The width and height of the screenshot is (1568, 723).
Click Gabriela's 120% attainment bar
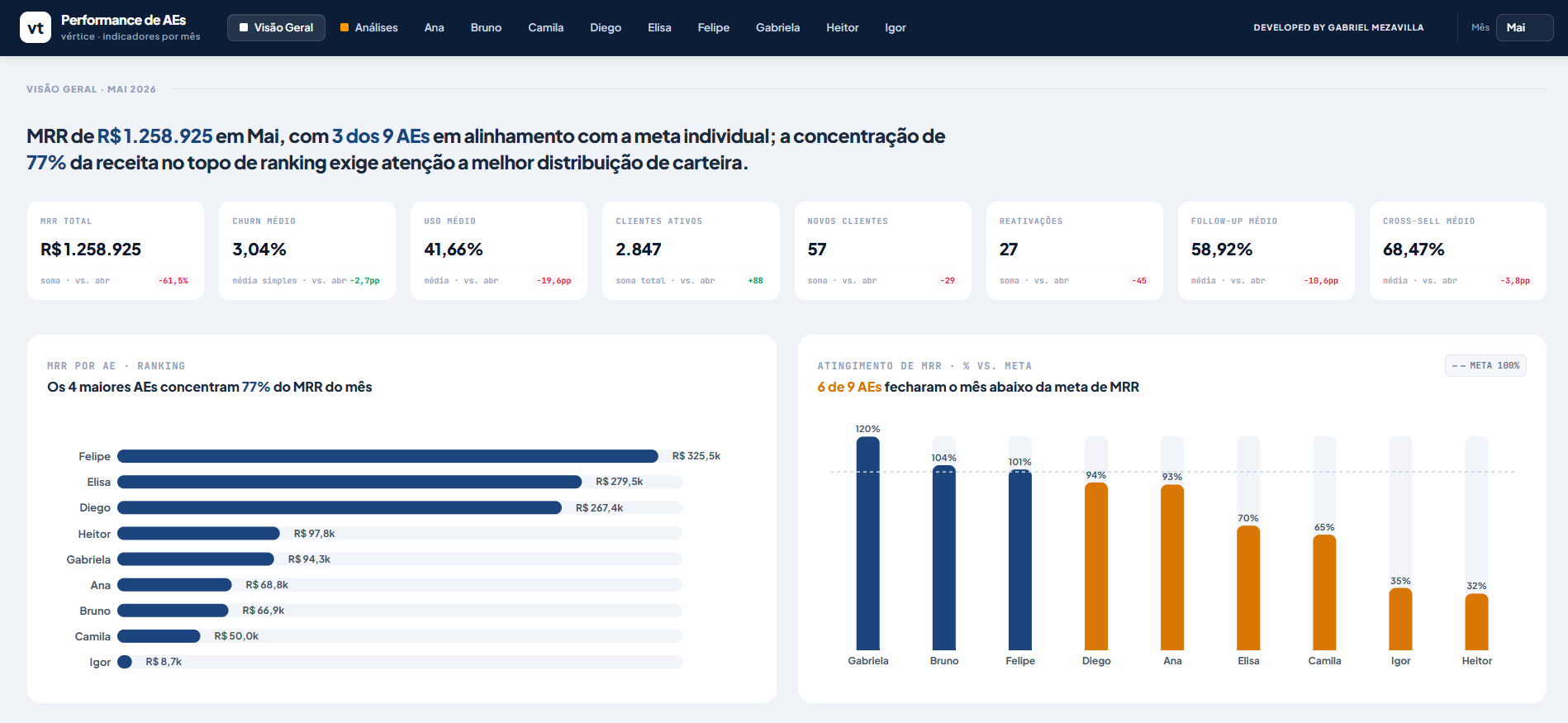(868, 544)
